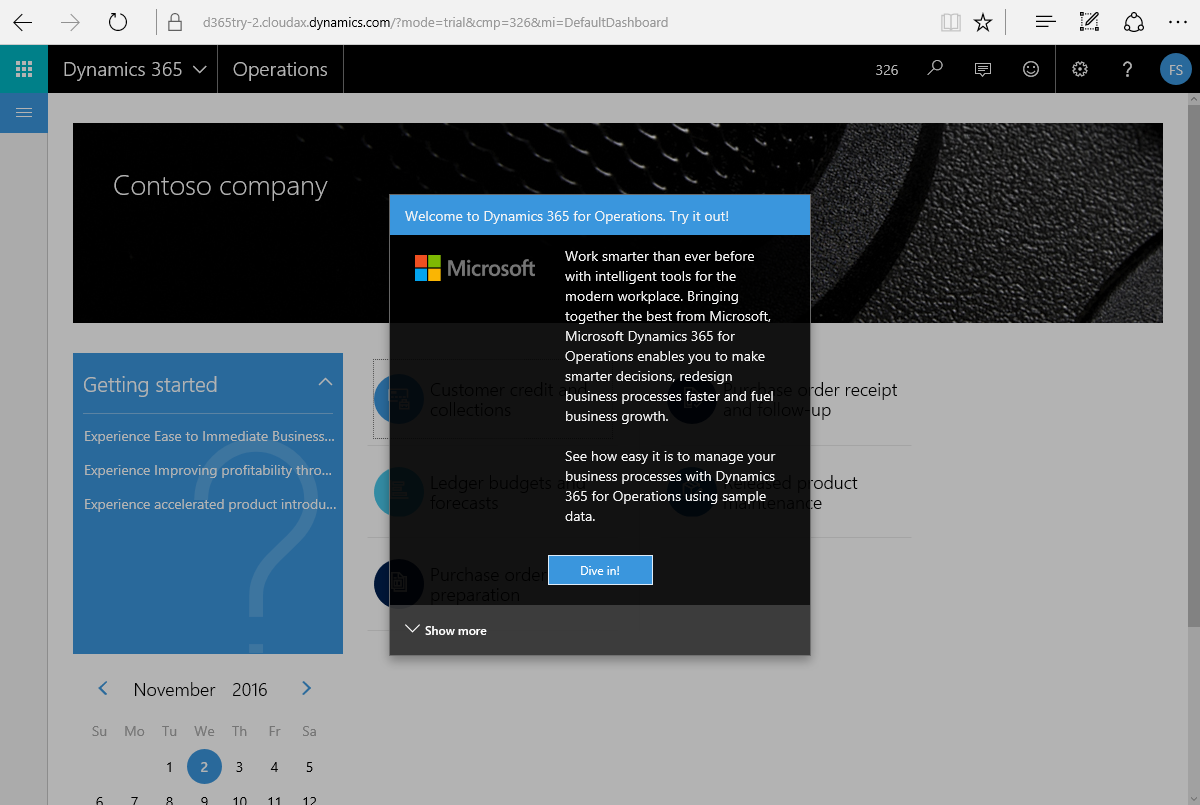1200x805 pixels.
Task: Click the browser address bar URL
Action: tap(435, 22)
